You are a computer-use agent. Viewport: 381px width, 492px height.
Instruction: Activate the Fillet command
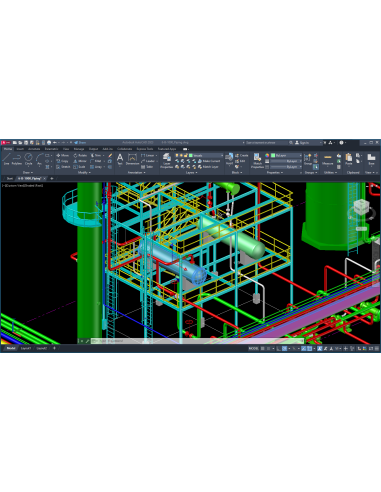coord(96,161)
